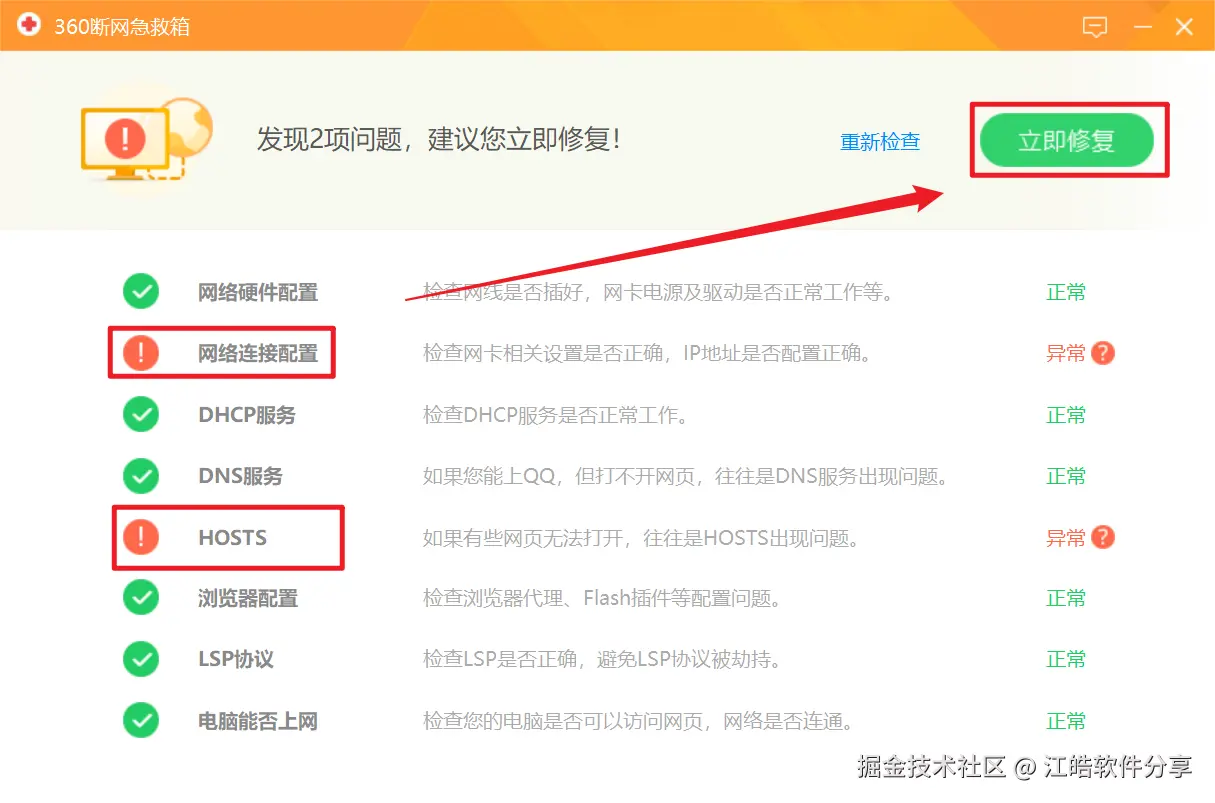Open the feedback message icon in title bar
This screenshot has width=1215, height=803.
(x=1096, y=27)
